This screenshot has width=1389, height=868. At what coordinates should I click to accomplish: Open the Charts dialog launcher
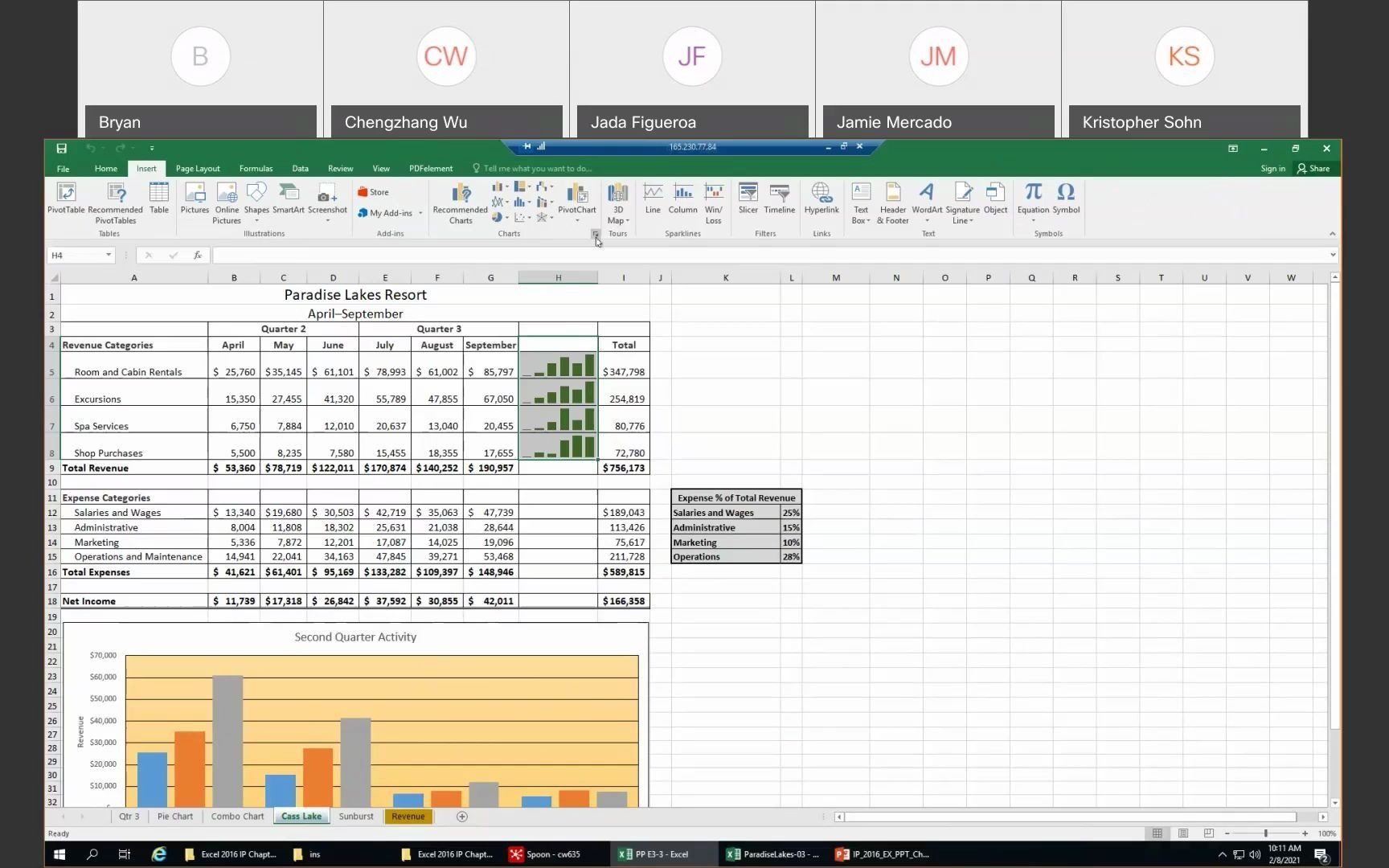[596, 234]
